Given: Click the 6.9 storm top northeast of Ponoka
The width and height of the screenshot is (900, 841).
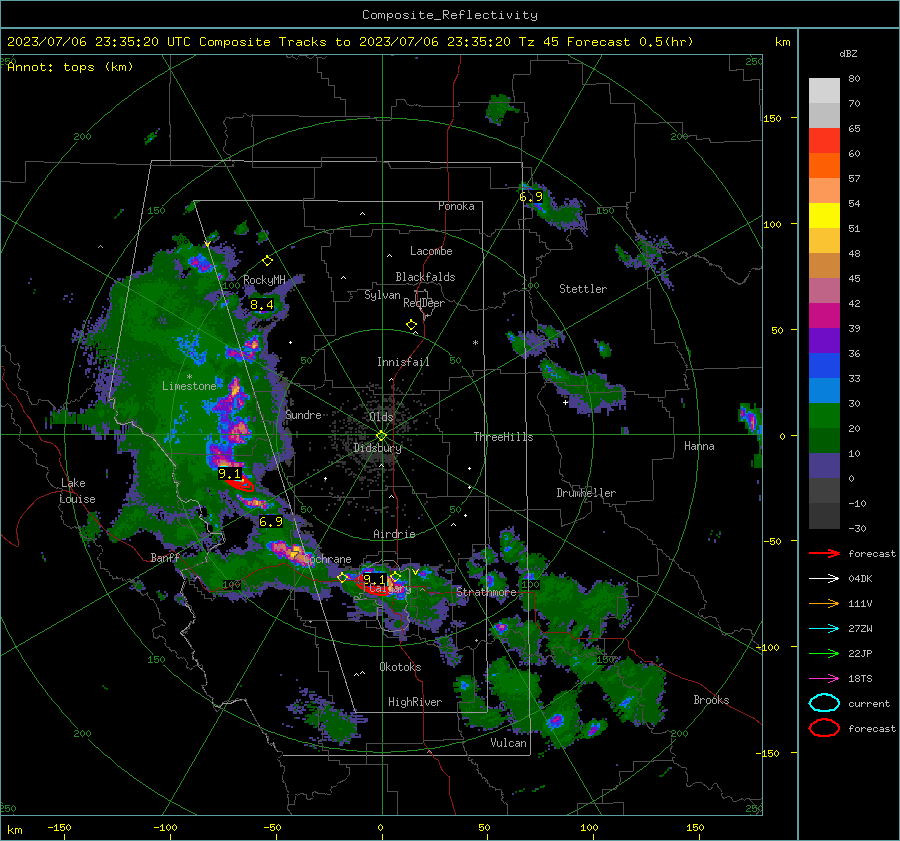Looking at the screenshot, I should [x=531, y=197].
